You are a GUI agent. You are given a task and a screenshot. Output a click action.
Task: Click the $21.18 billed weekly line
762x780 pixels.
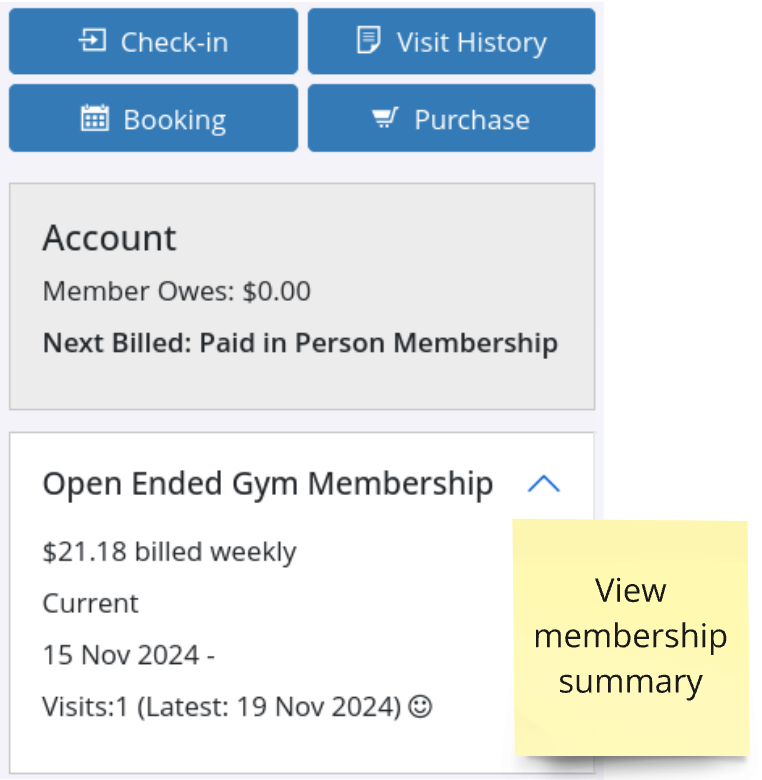tap(170, 552)
